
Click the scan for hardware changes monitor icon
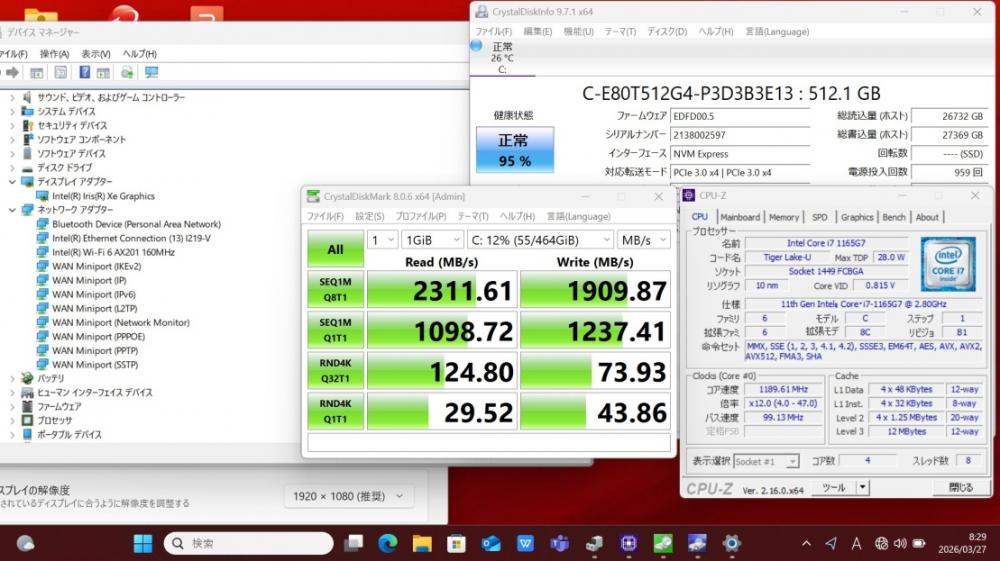pos(152,73)
